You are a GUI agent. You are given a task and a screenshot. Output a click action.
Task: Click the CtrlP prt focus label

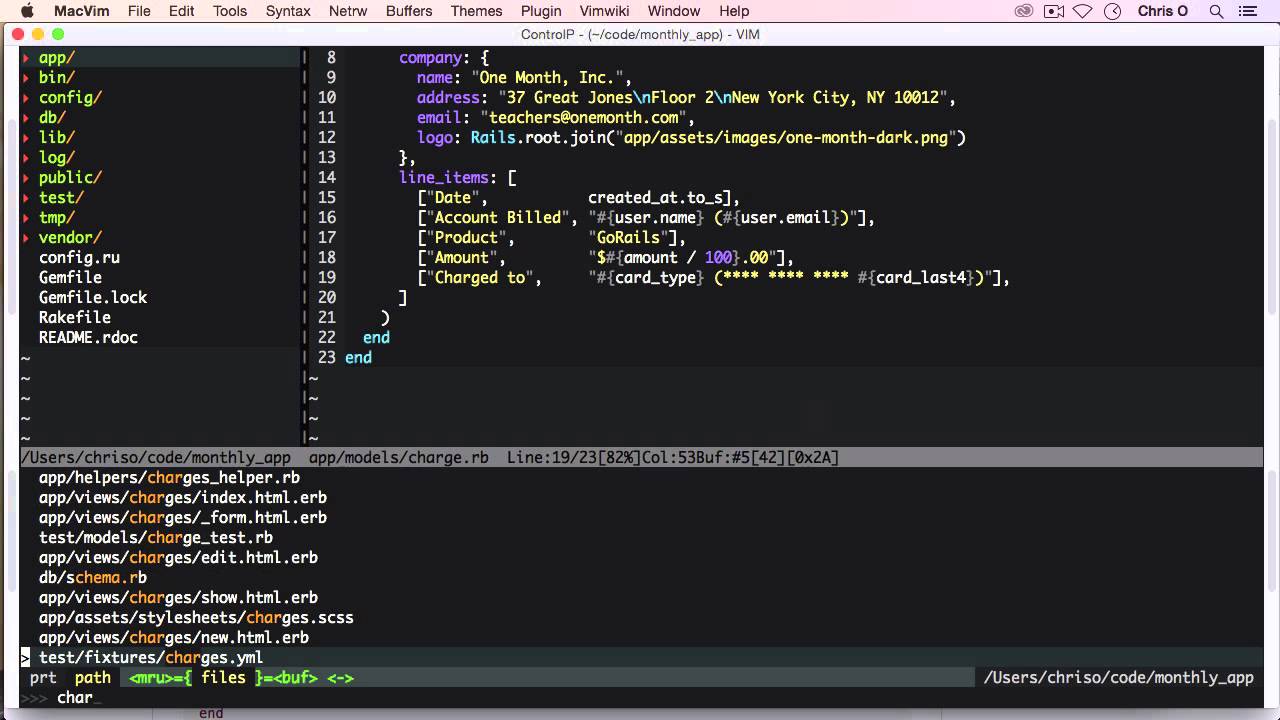[x=43, y=678]
